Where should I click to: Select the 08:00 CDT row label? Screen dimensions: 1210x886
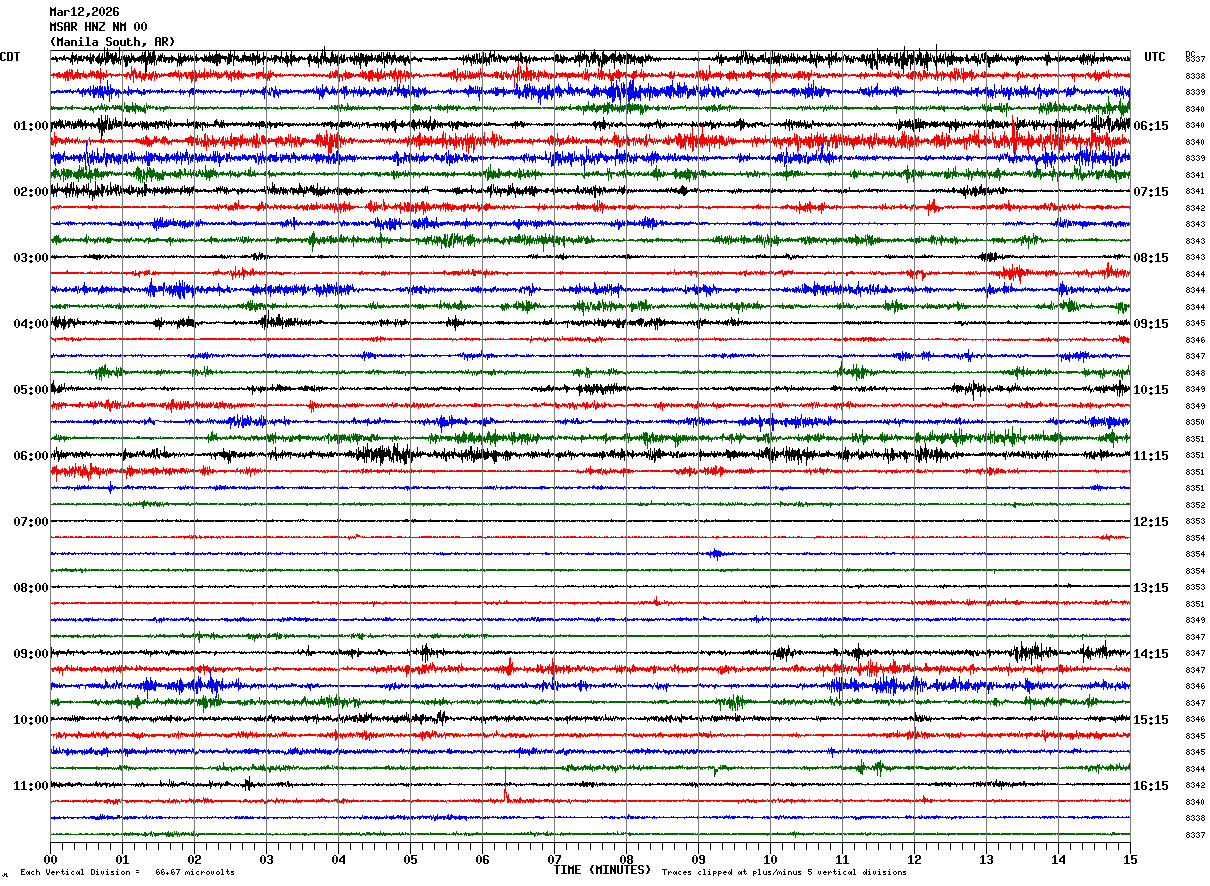(31, 588)
